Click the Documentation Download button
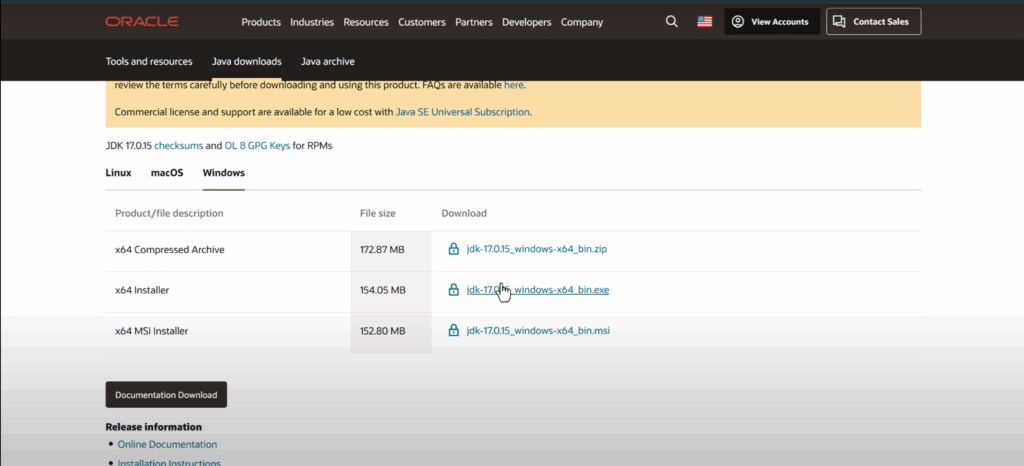 pyautogui.click(x=166, y=395)
